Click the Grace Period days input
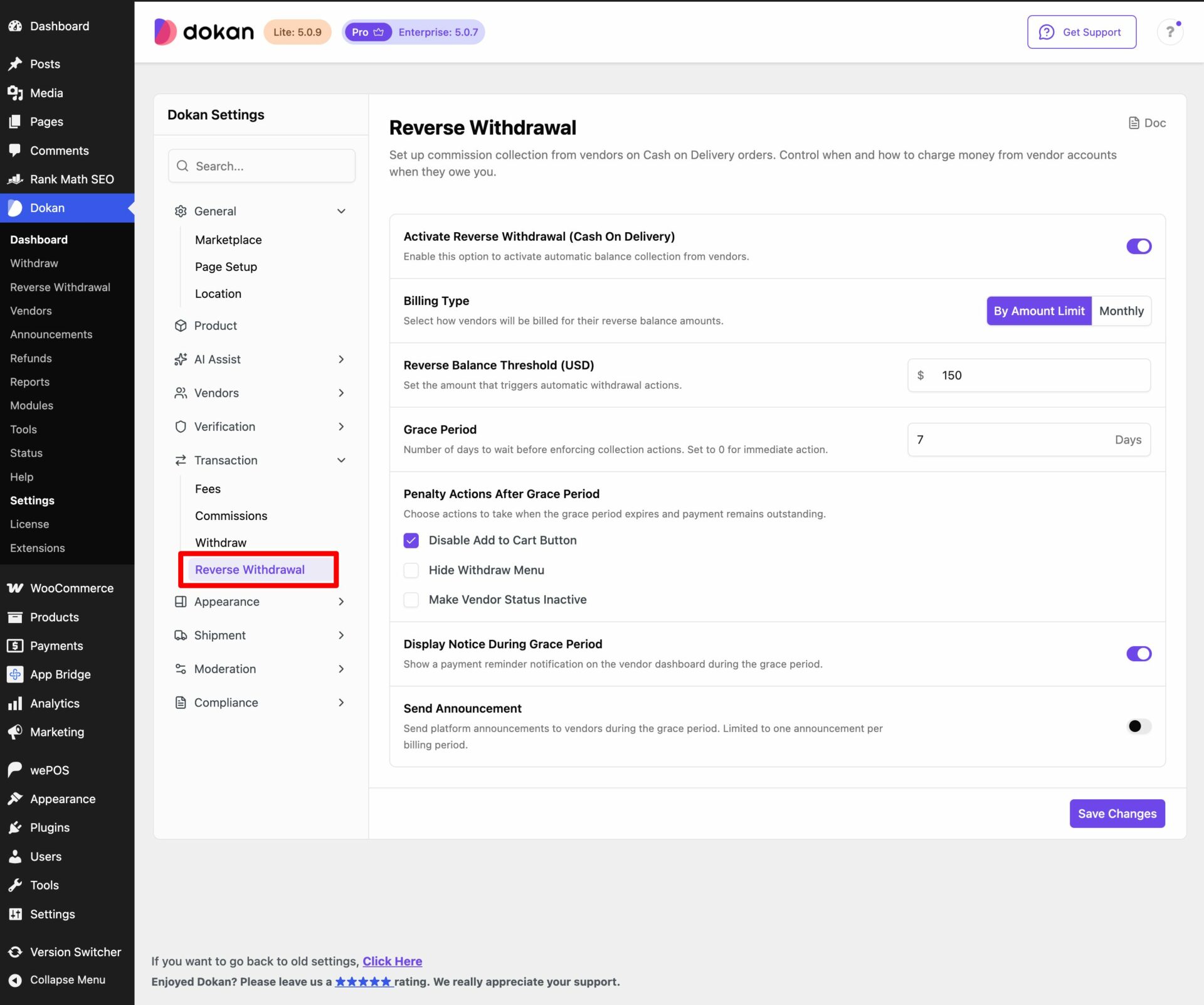Screen dimensions: 1204x1005 point(1028,440)
